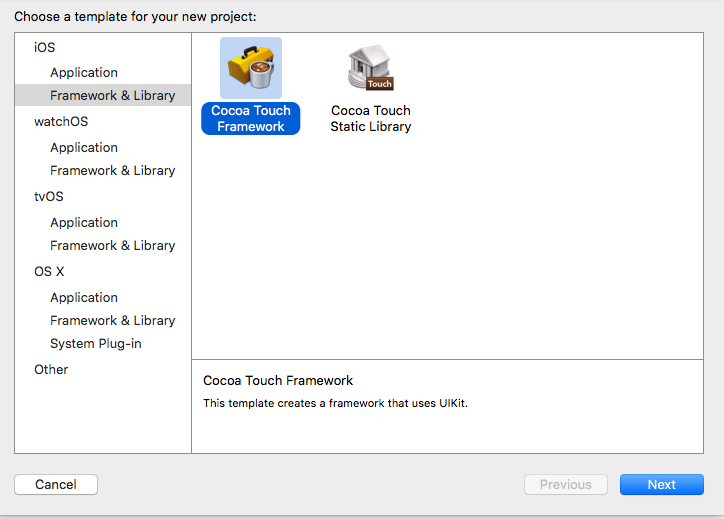
Task: Open Application under tvOS
Action: click(84, 222)
